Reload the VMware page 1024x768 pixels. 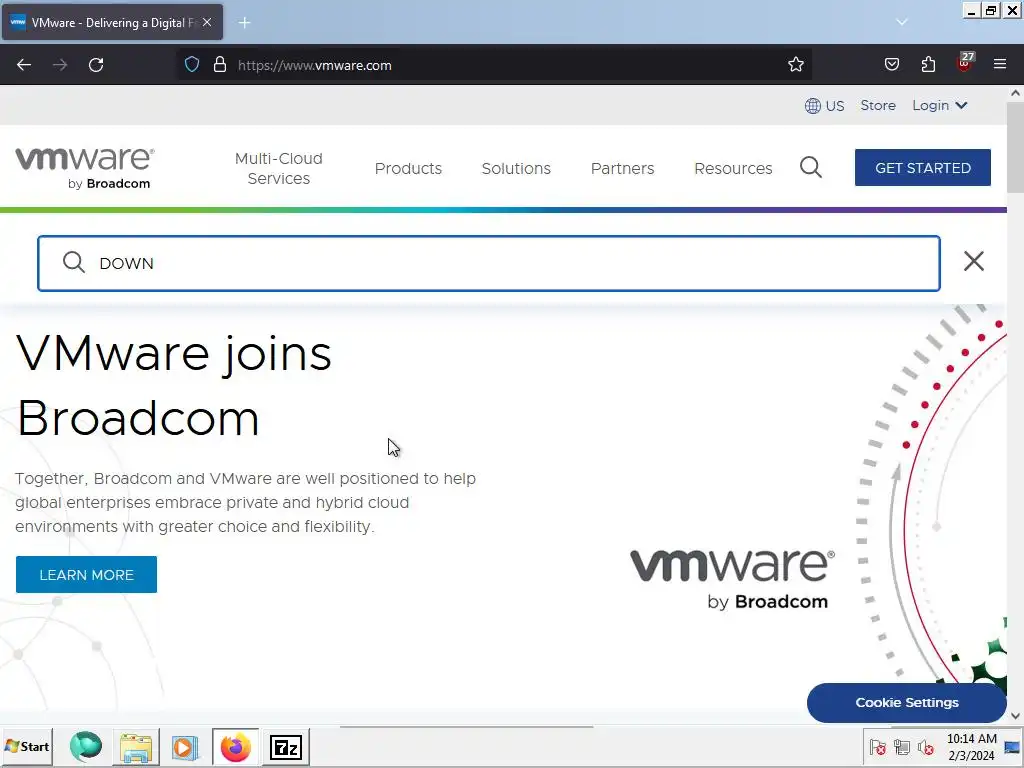[96, 65]
